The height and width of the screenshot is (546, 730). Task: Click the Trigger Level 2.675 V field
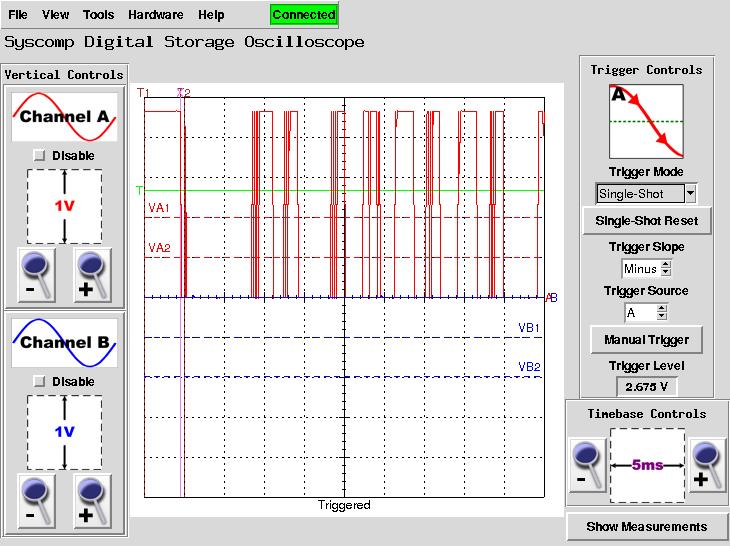(646, 387)
